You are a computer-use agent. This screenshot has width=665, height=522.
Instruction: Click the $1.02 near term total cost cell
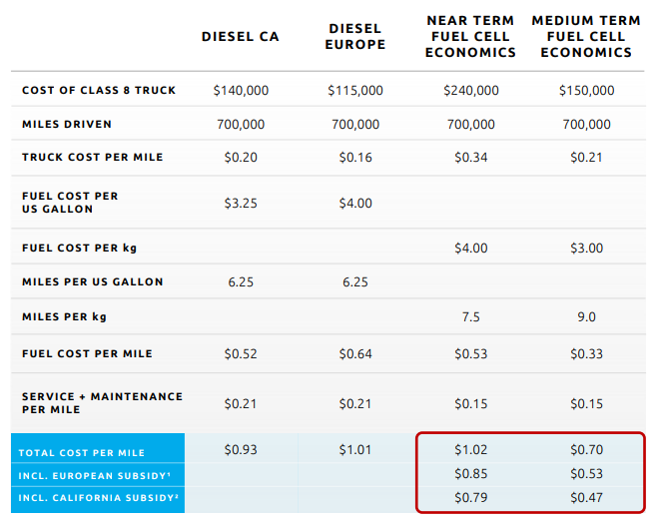point(470,450)
